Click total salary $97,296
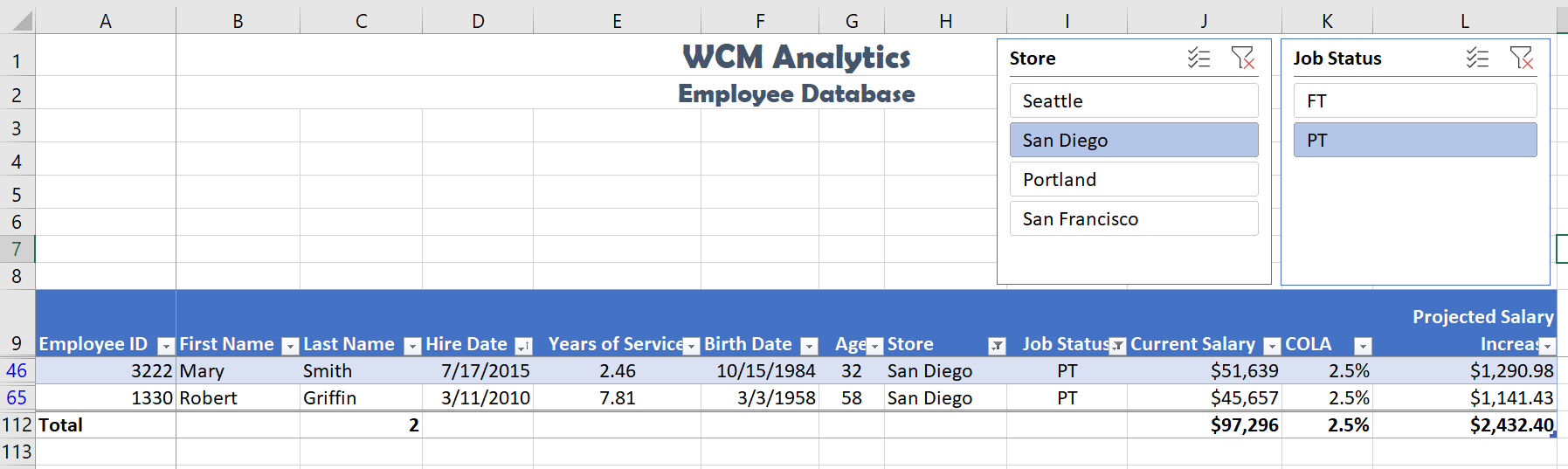Screen dimensions: 1568x469 click(1205, 425)
